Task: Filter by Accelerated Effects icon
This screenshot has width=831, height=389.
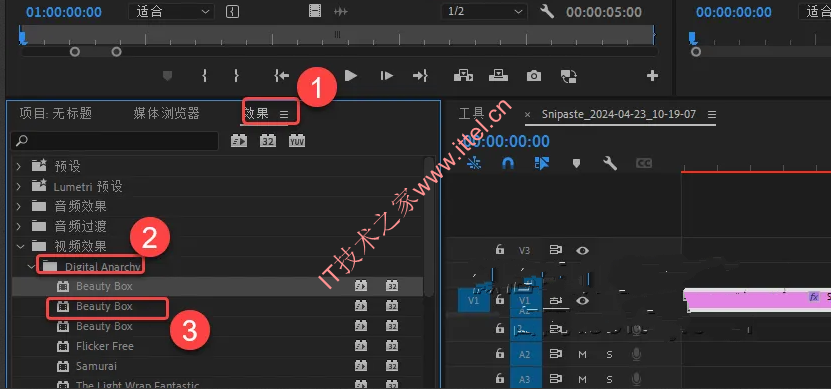Action: [x=239, y=141]
